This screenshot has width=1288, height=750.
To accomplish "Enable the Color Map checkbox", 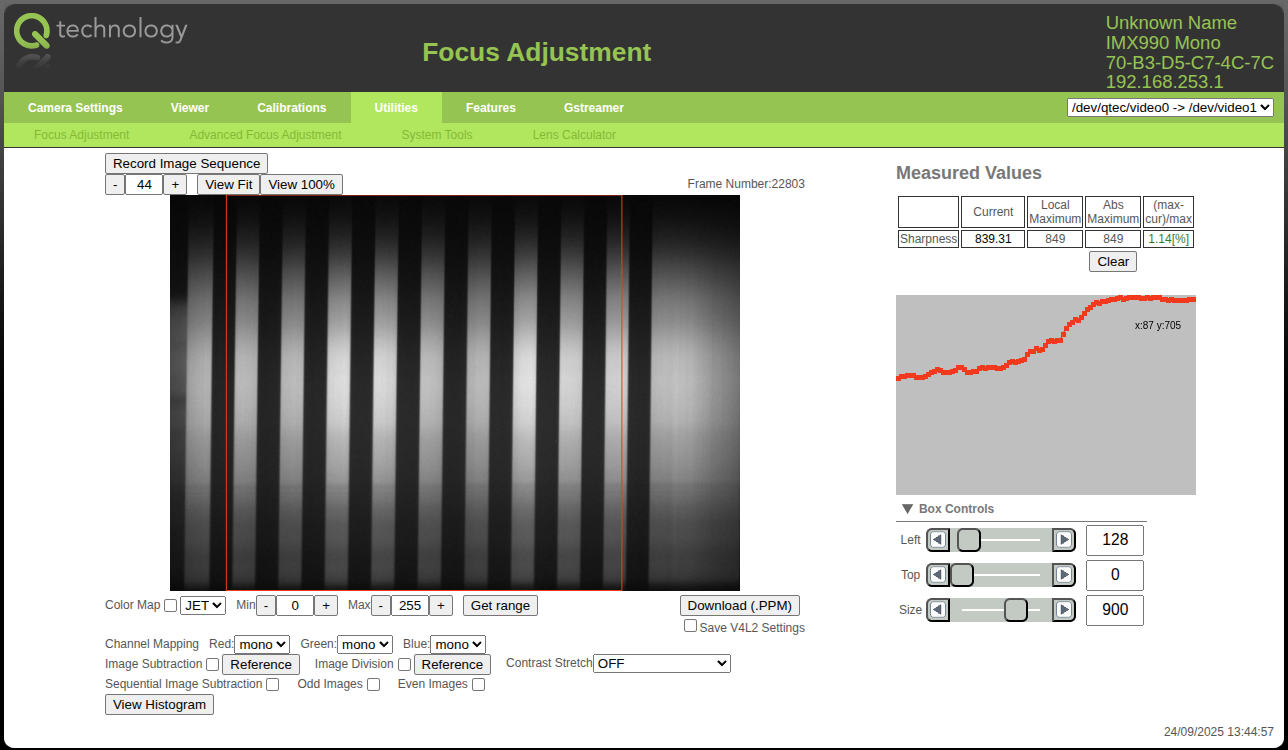I will 171,605.
